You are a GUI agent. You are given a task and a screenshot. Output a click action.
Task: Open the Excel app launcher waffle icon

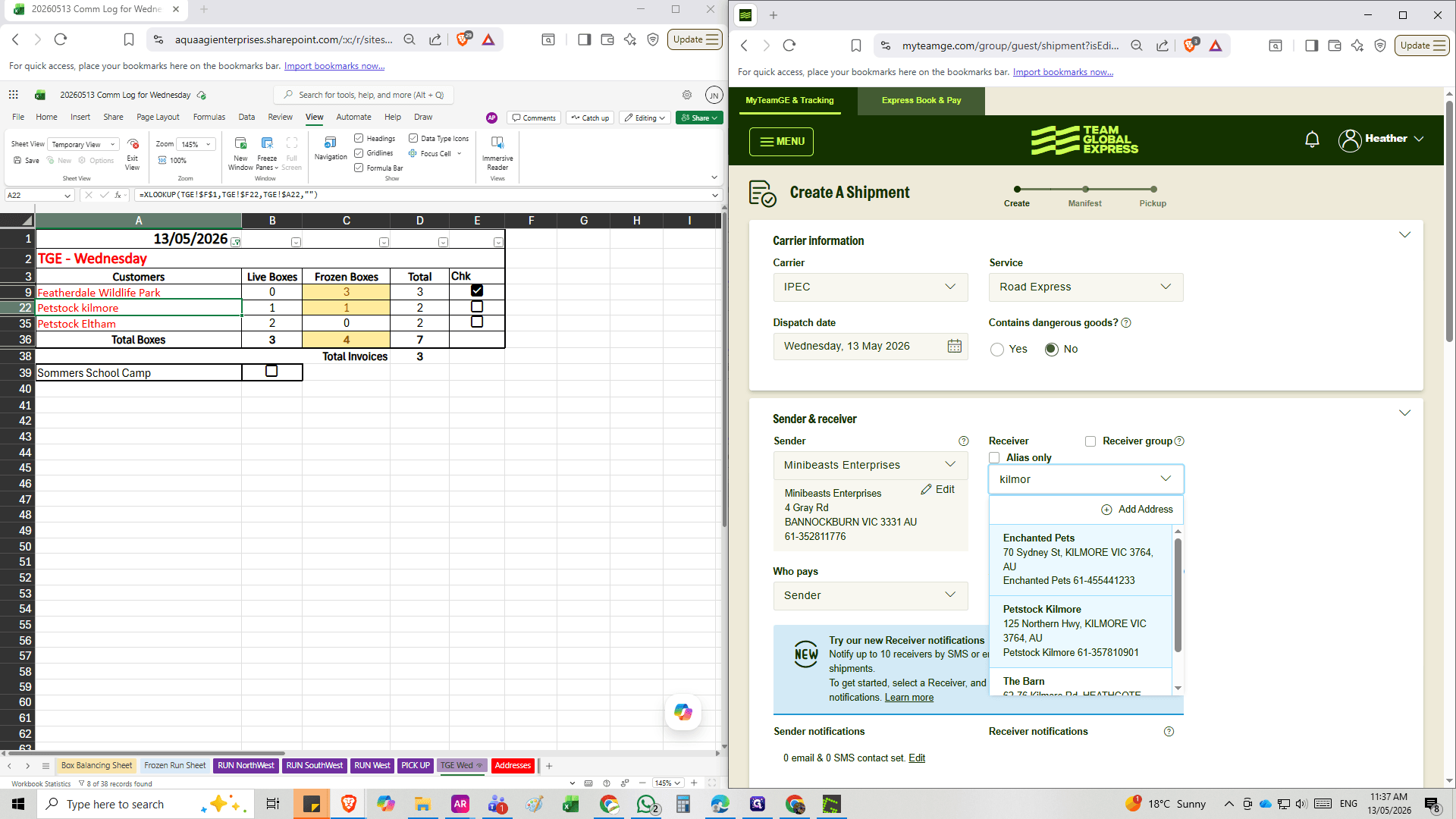click(x=13, y=95)
